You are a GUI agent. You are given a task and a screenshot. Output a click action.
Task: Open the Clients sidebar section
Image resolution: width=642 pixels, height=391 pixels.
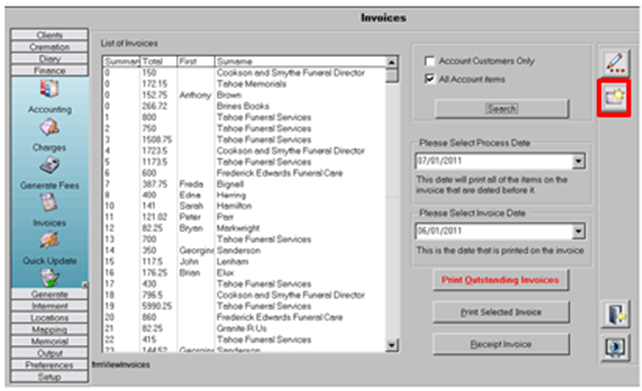click(x=49, y=35)
